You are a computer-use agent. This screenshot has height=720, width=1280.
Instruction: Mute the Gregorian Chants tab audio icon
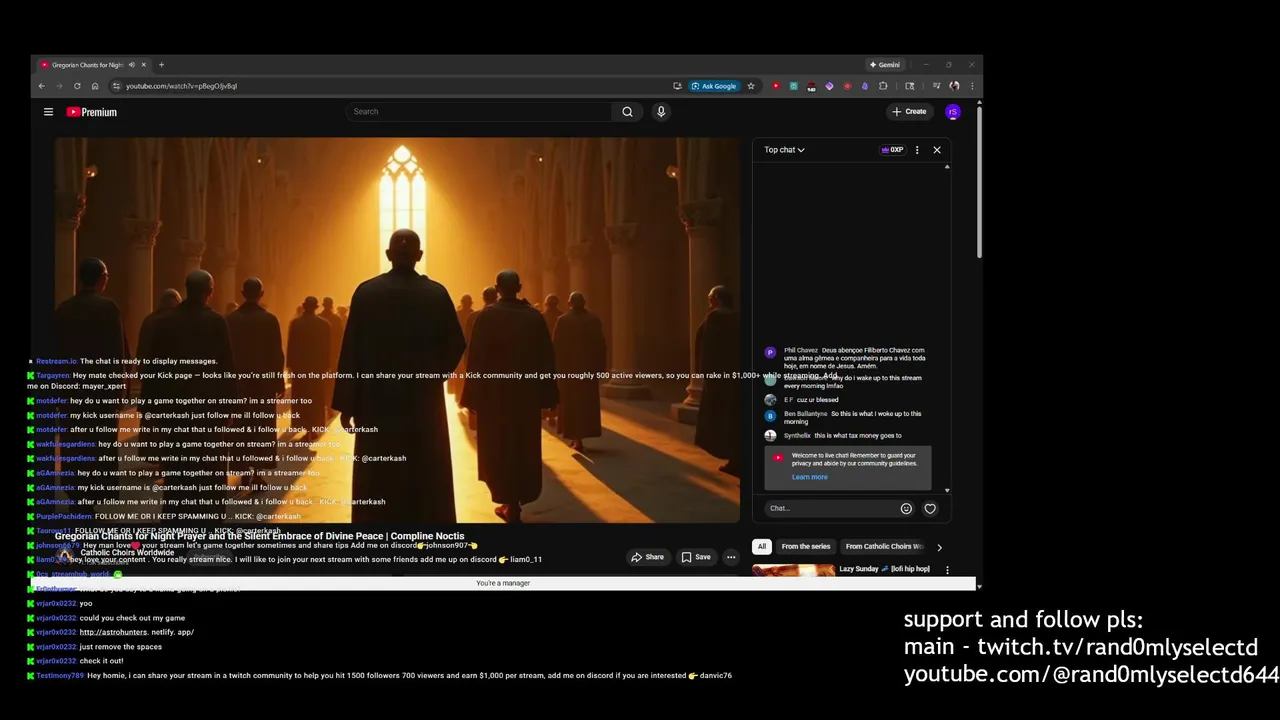tap(131, 65)
